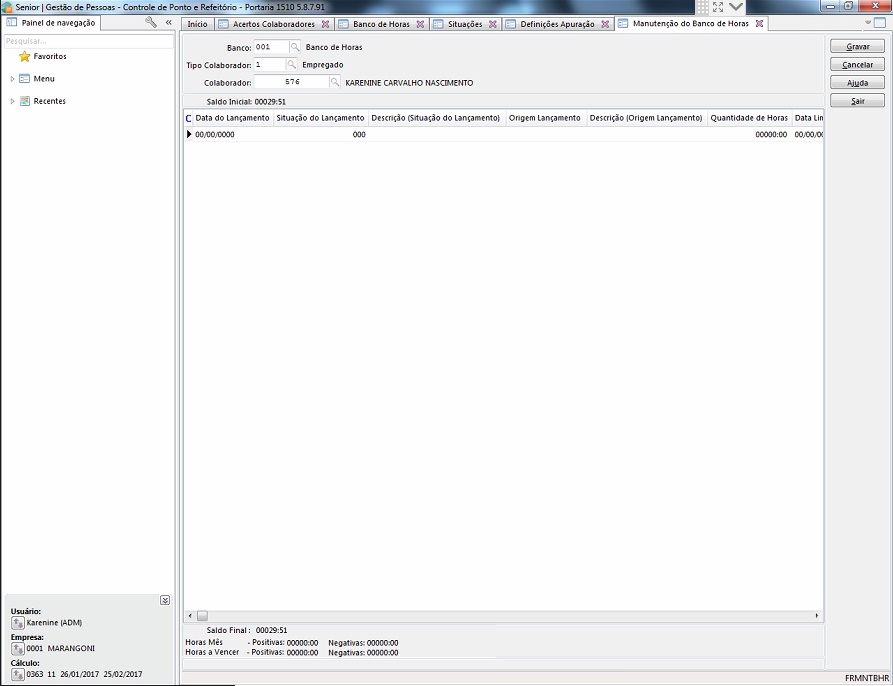
Task: Click the switch company icon beside 0001 MARANGONI
Action: [x=18, y=648]
